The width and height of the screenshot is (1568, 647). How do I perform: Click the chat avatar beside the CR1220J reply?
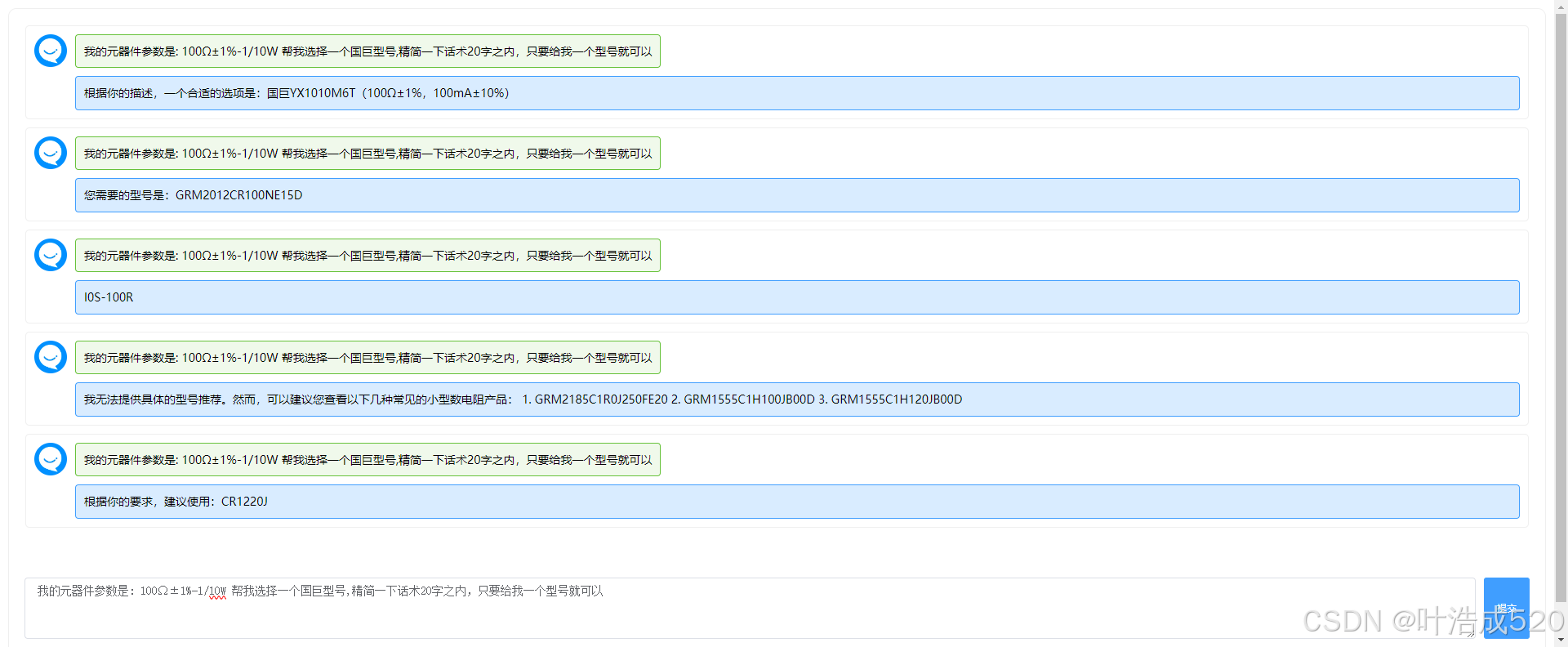pos(51,459)
